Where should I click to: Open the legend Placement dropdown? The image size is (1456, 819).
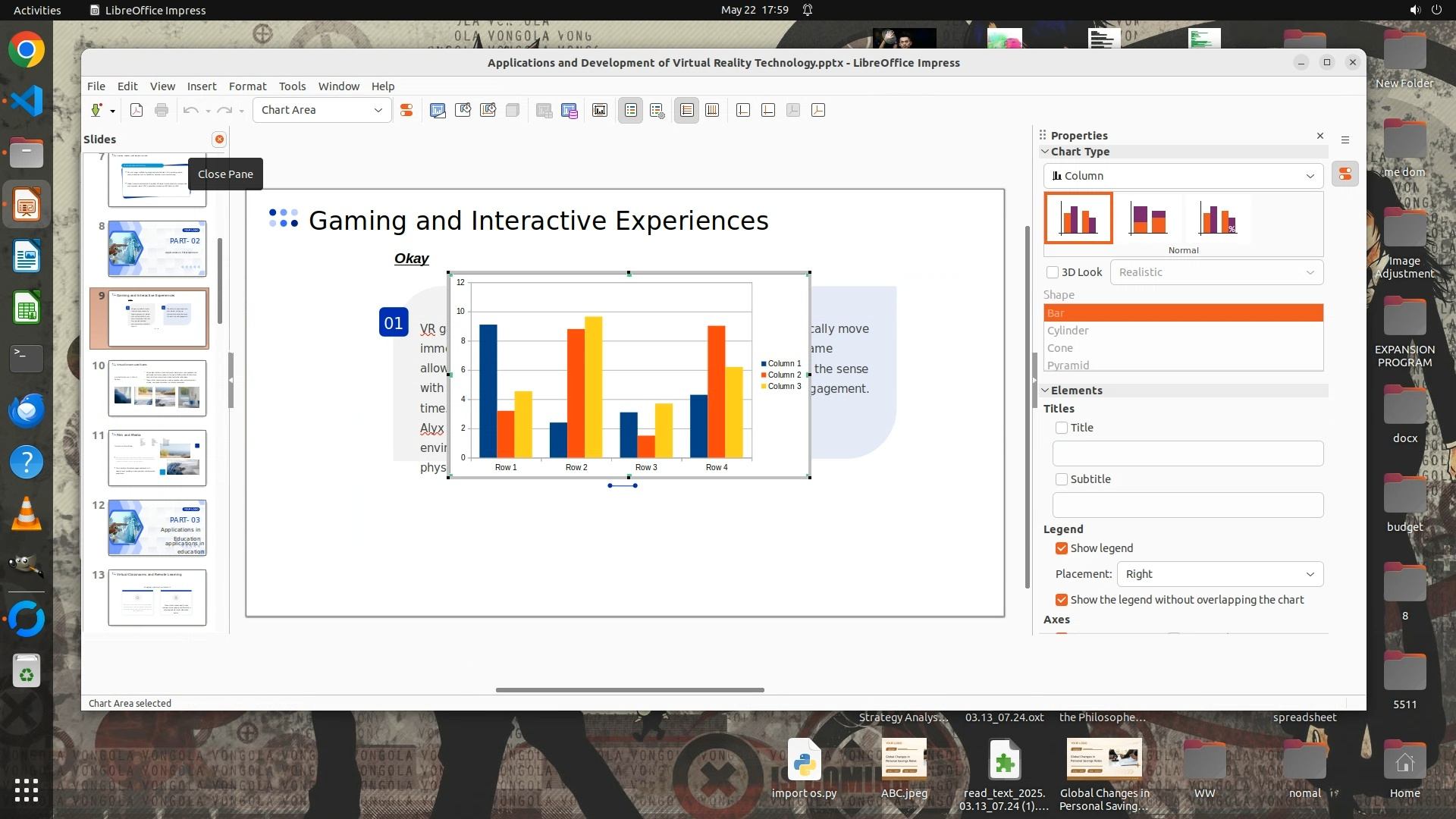tap(1219, 574)
